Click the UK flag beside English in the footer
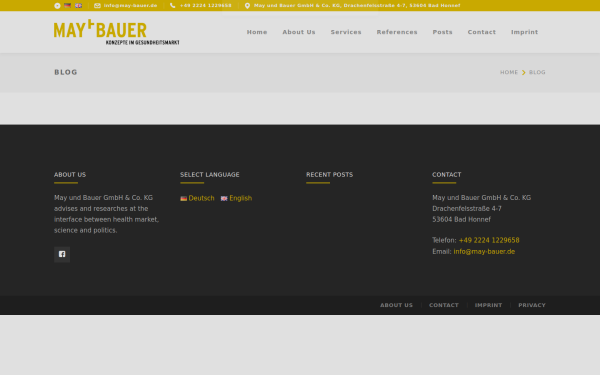This screenshot has height=375, width=600. click(x=224, y=198)
